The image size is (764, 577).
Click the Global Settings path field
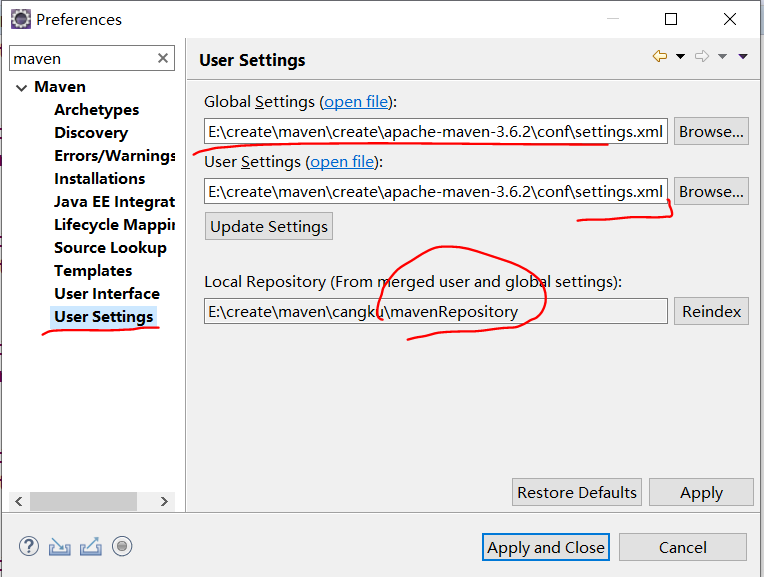[436, 131]
